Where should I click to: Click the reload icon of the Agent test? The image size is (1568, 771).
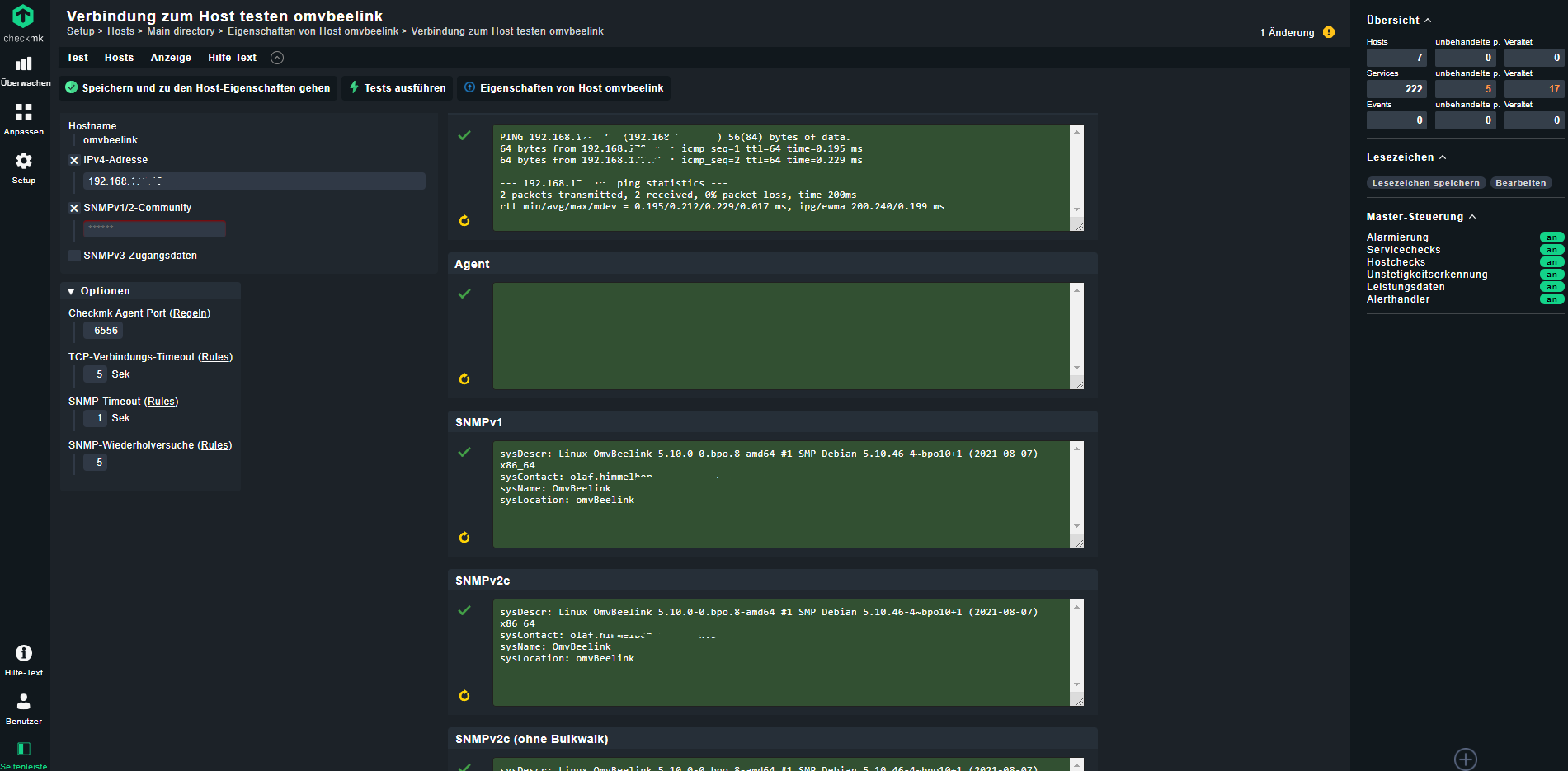(464, 378)
